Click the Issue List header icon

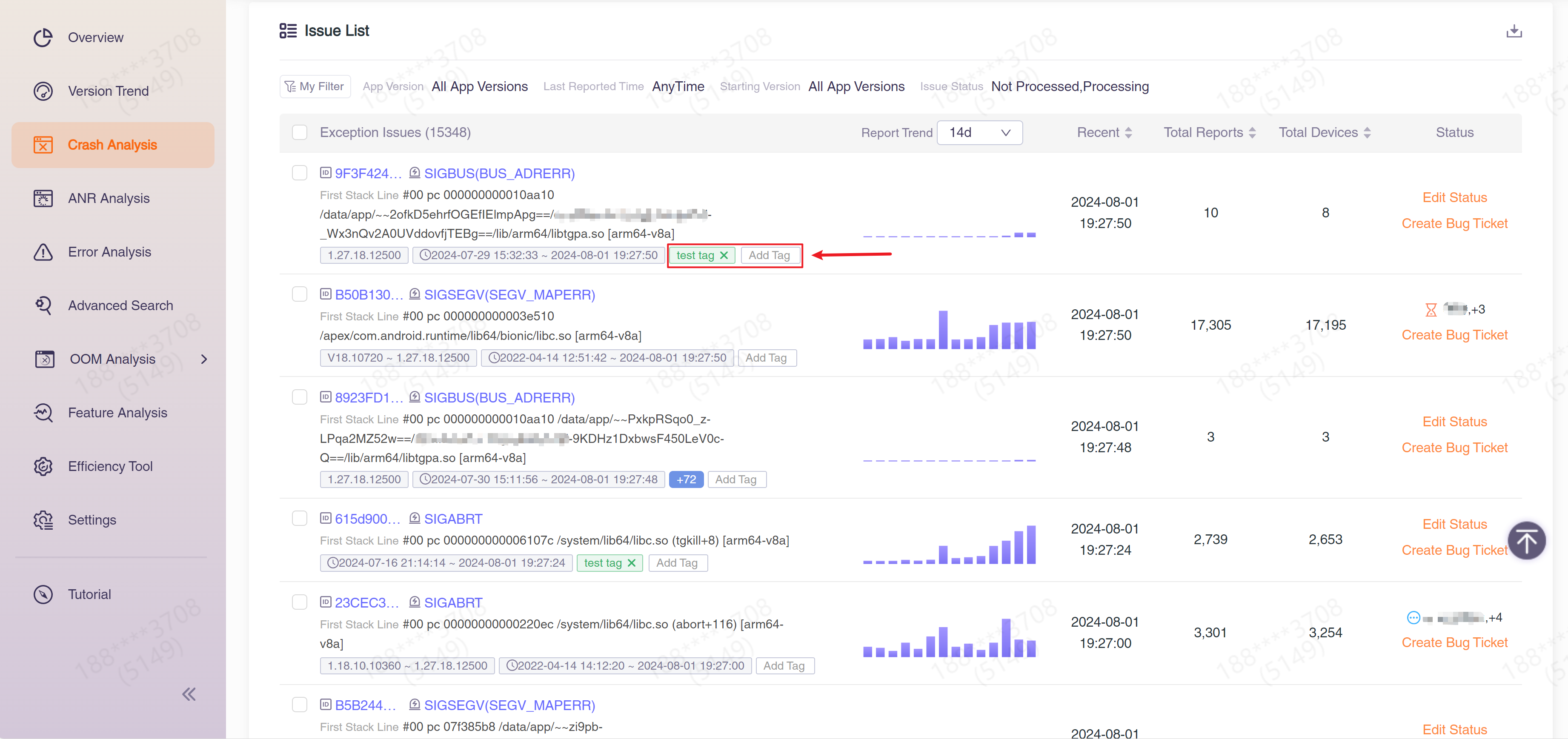coord(288,30)
